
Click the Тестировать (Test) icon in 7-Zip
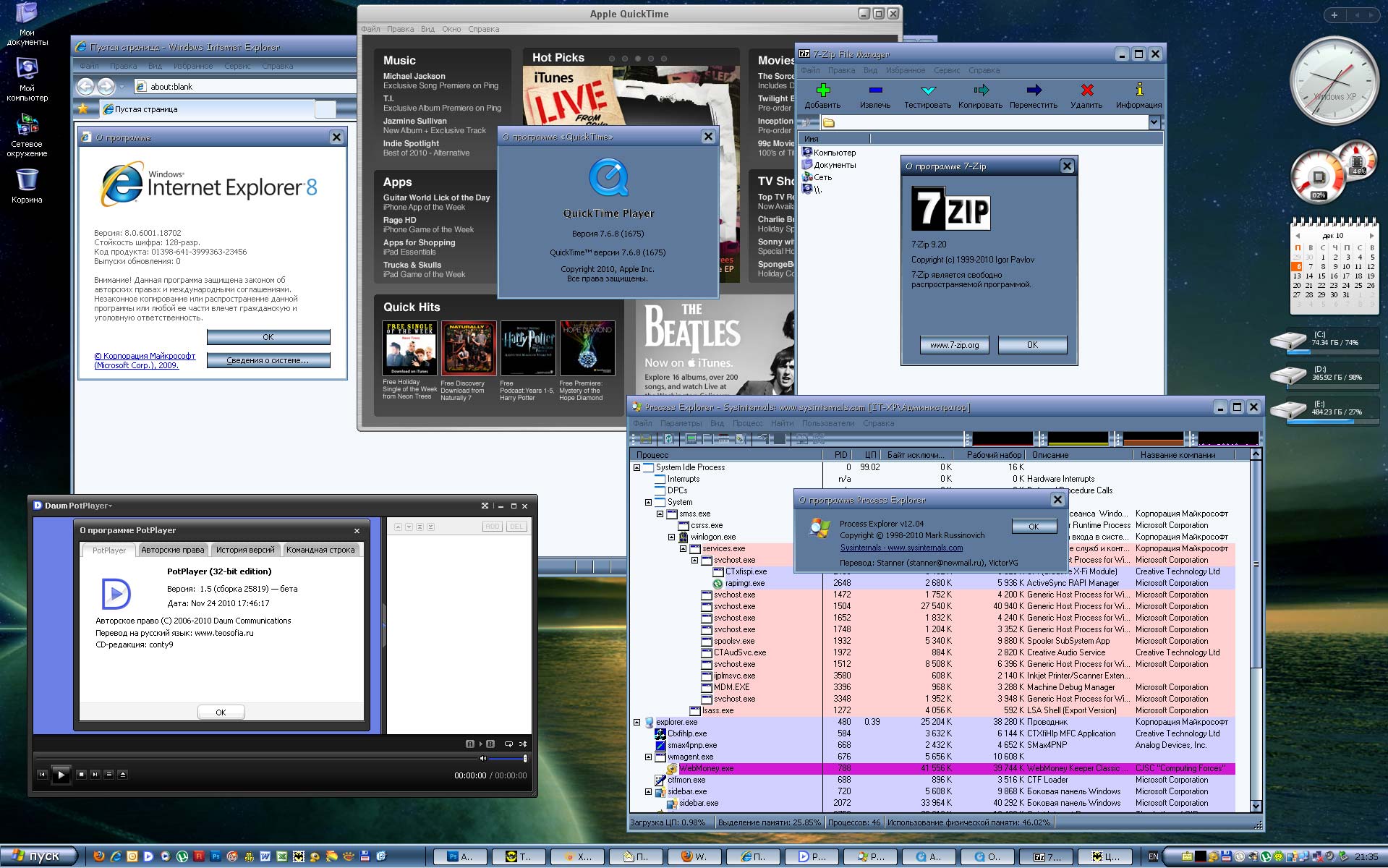click(x=928, y=90)
